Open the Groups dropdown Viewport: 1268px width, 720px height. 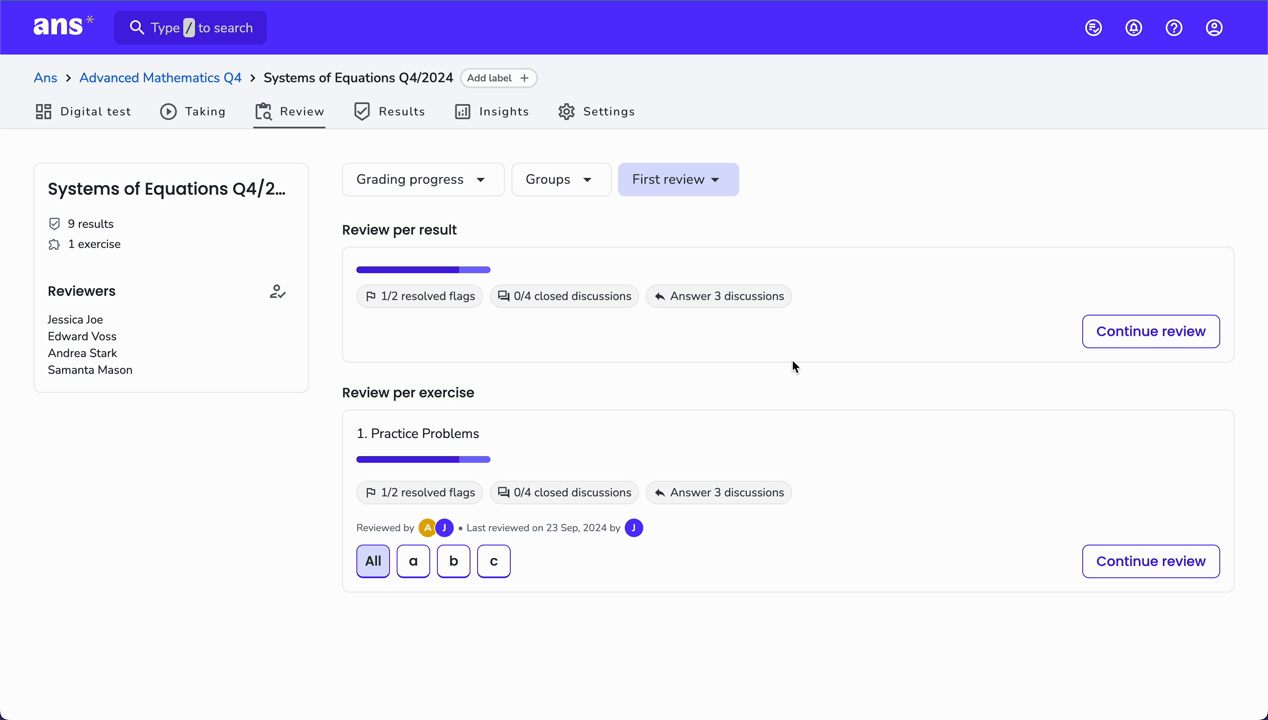pos(561,180)
